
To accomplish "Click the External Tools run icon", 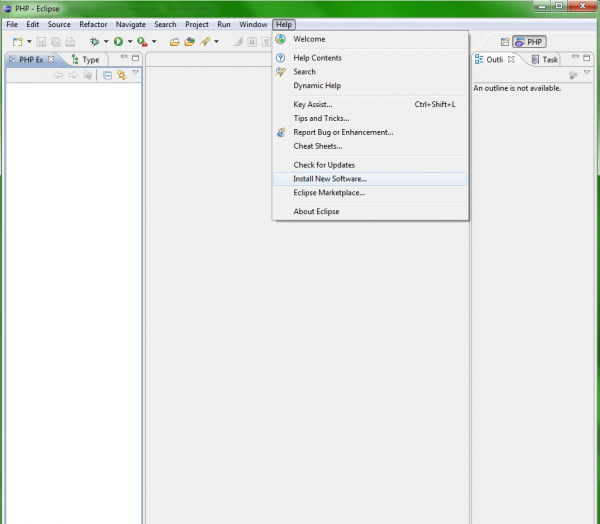I will pyautogui.click(x=142, y=42).
